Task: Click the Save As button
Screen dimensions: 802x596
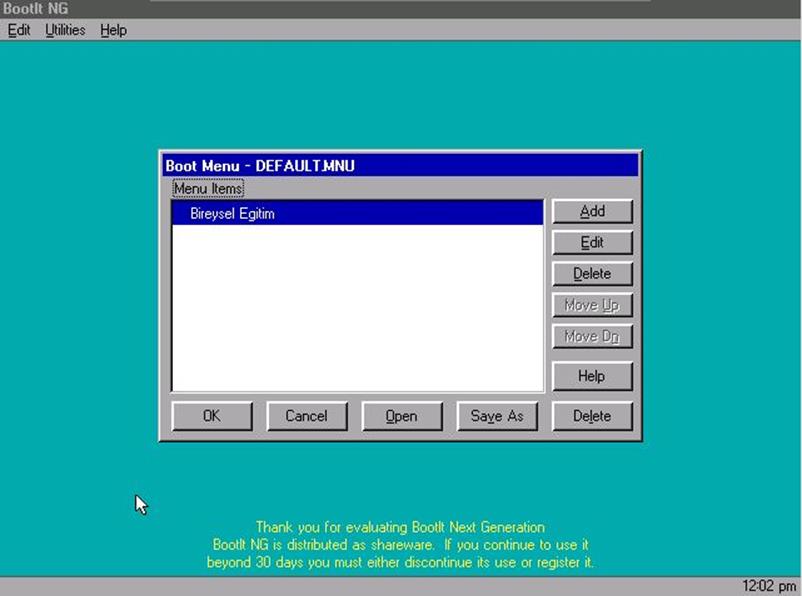Action: pyautogui.click(x=497, y=416)
